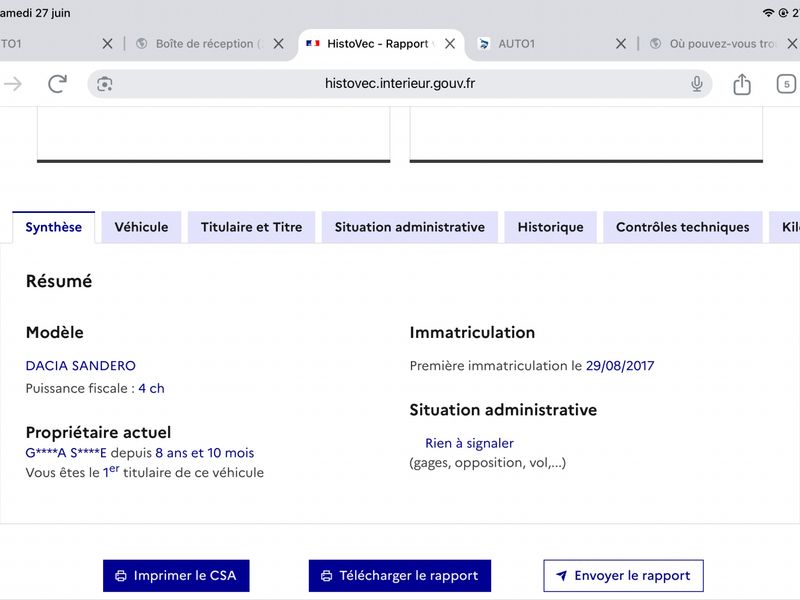Close the HistoVec - Rapport tab
800x600 pixels.
point(449,44)
